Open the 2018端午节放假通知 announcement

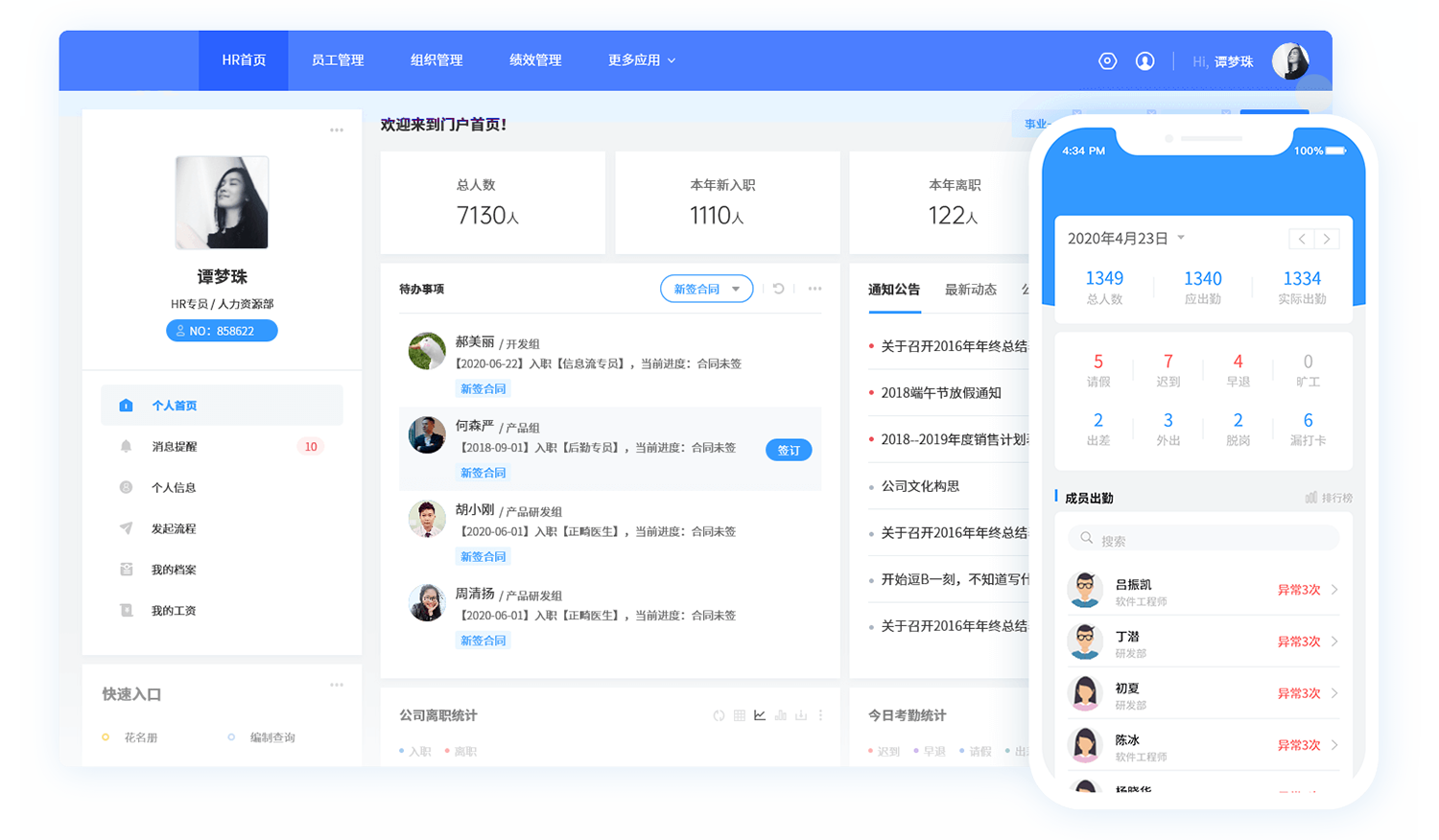940,393
